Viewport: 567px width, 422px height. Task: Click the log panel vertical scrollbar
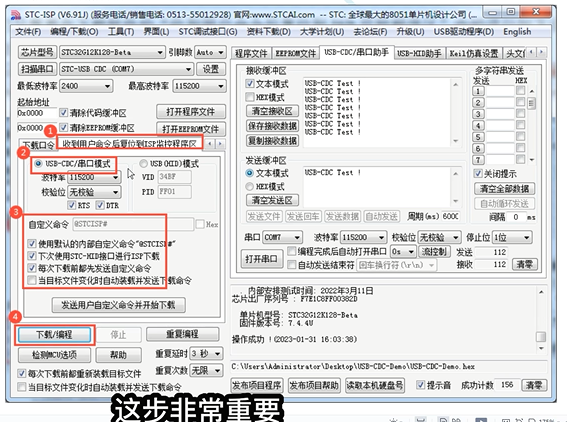(541, 320)
